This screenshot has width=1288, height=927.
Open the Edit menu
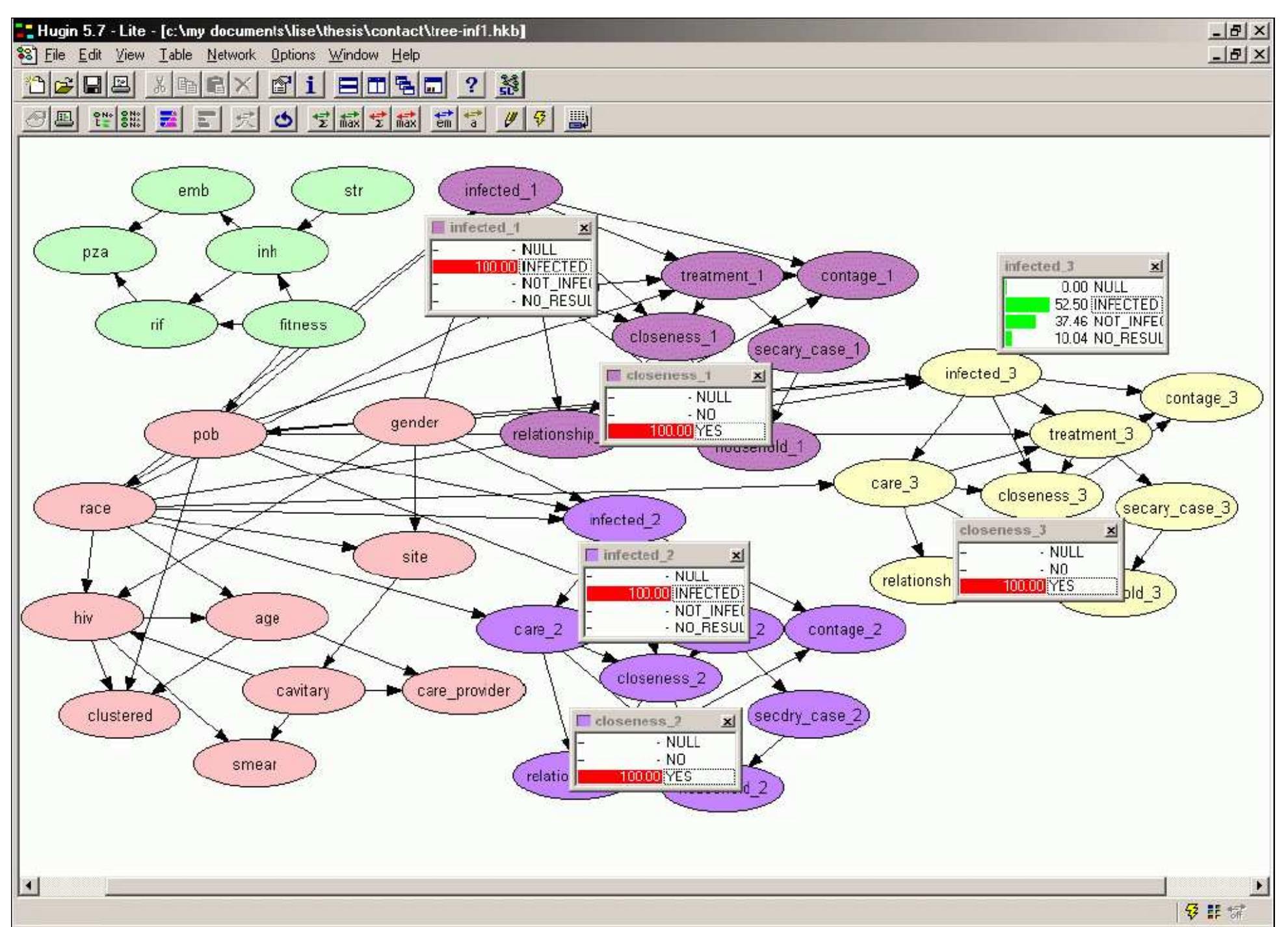click(90, 55)
